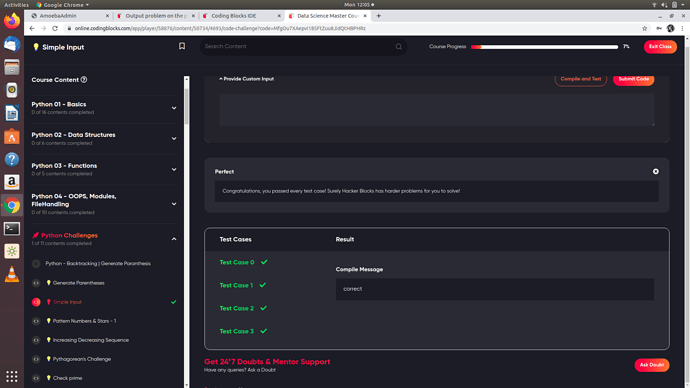Toggle the status circle for Simple Input

(x=36, y=302)
